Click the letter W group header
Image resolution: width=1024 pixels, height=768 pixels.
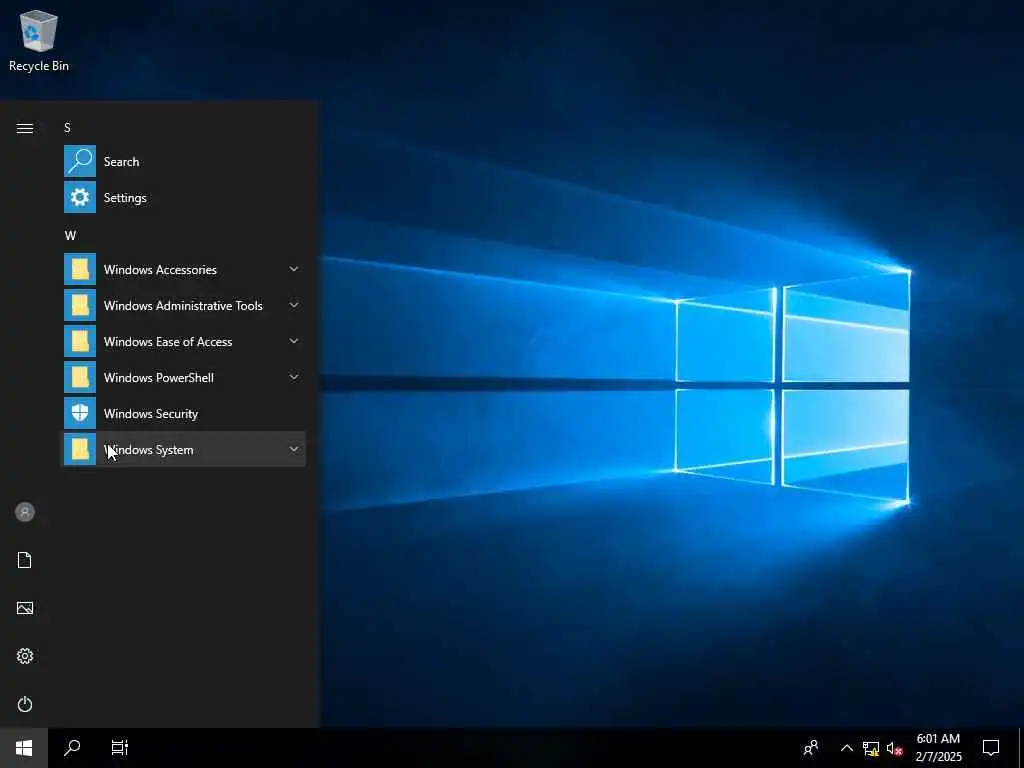70,235
